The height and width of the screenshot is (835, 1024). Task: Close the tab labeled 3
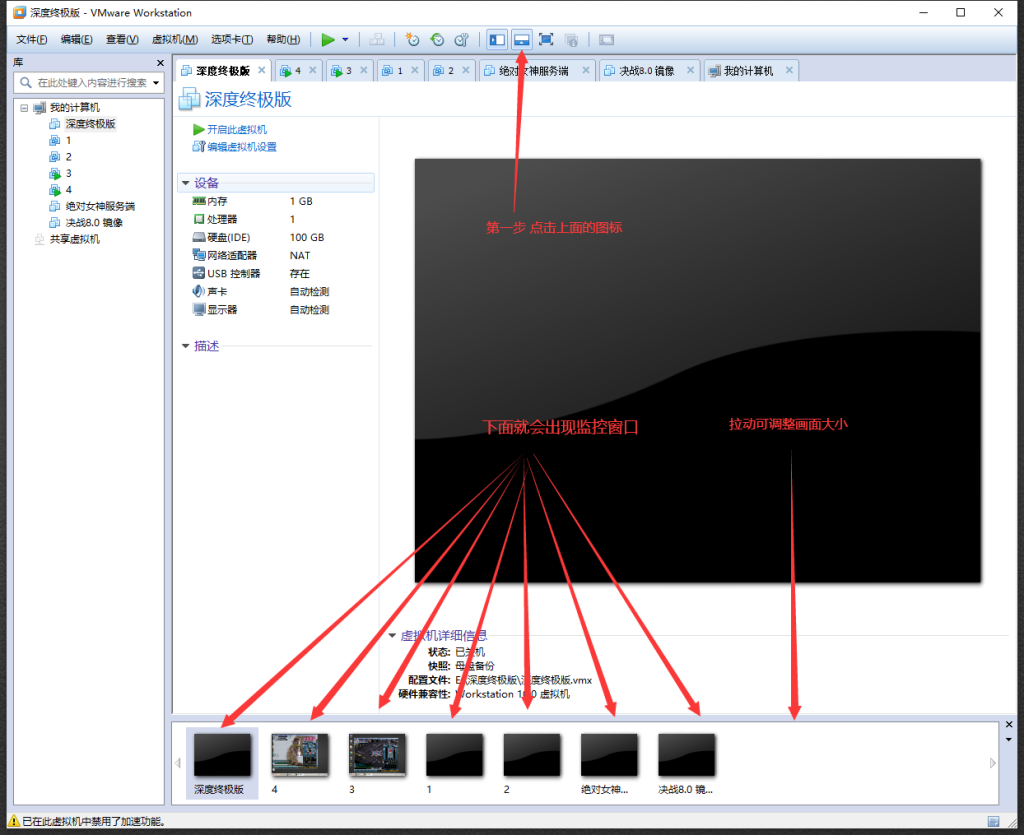click(364, 70)
